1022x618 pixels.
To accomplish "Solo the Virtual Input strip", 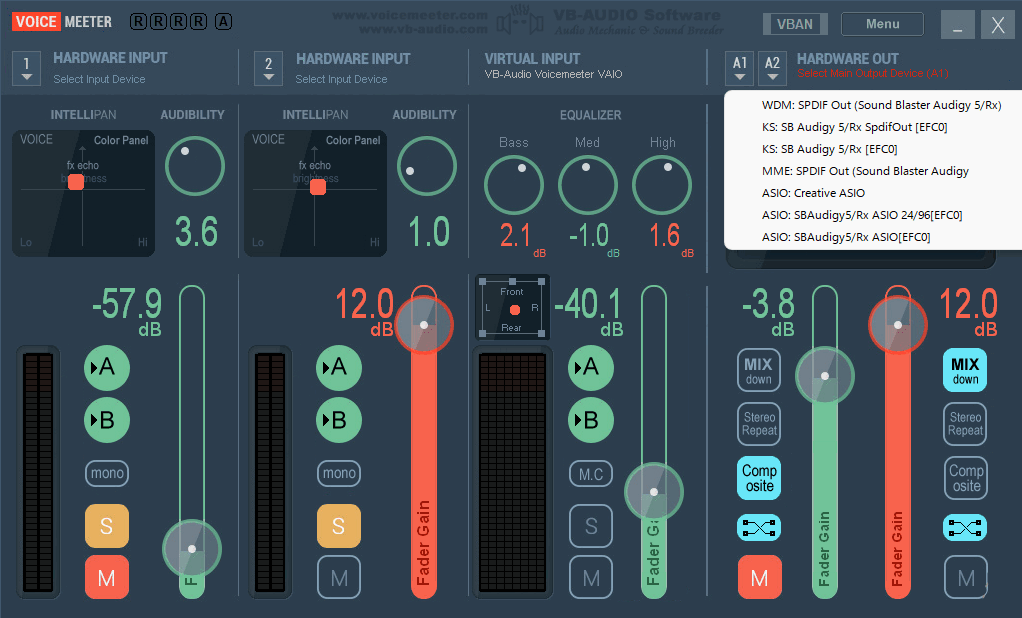I will [x=591, y=525].
